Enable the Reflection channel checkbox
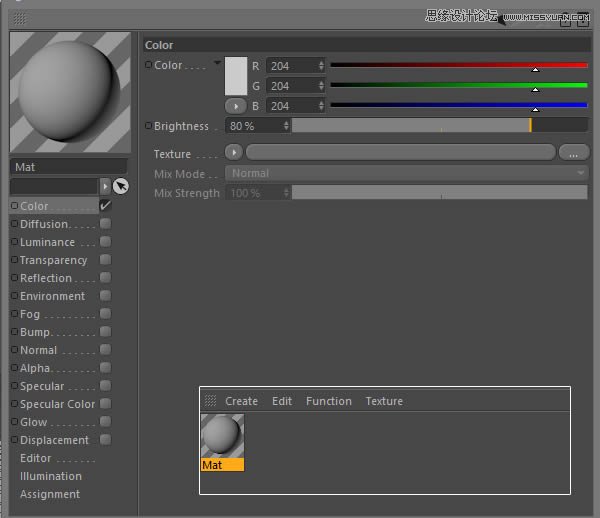600x518 pixels. point(105,278)
